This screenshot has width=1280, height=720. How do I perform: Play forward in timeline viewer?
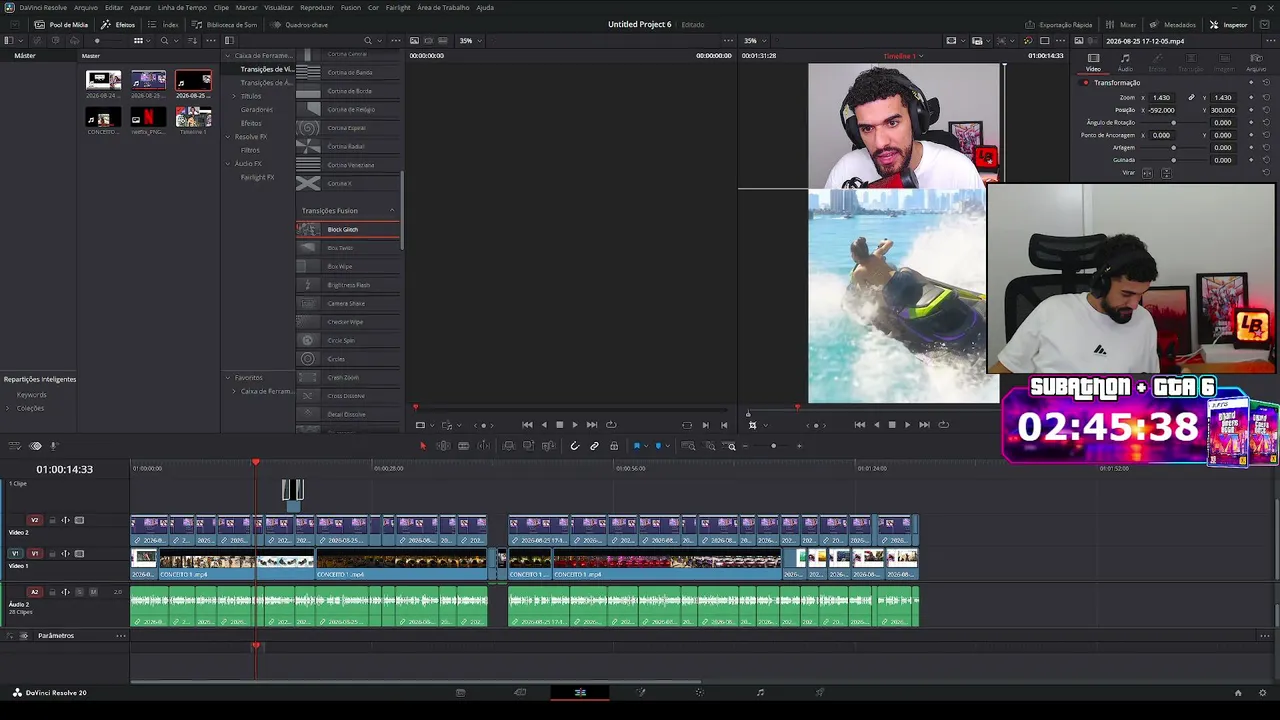point(908,425)
